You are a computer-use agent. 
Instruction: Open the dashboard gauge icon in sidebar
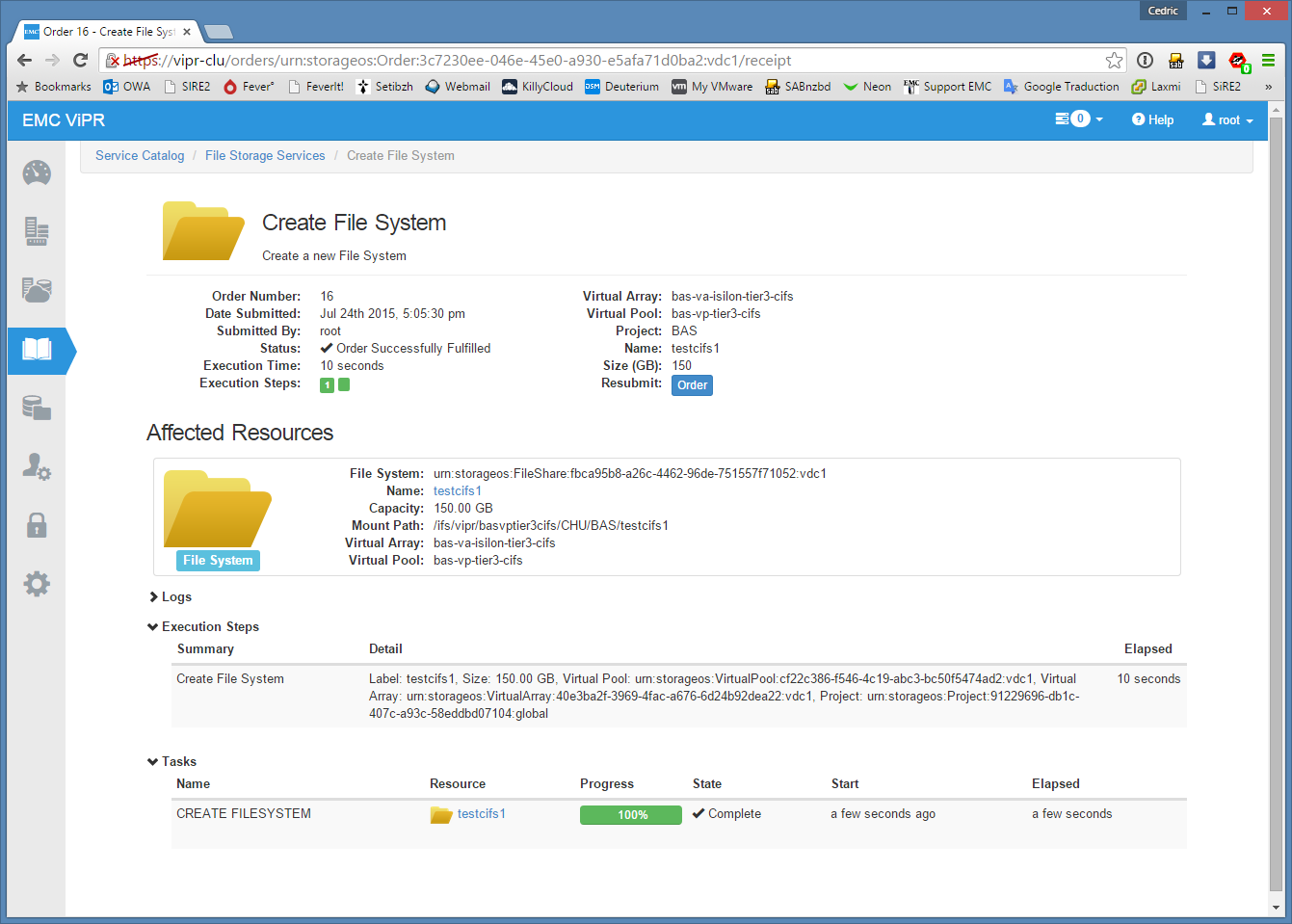coord(37,173)
